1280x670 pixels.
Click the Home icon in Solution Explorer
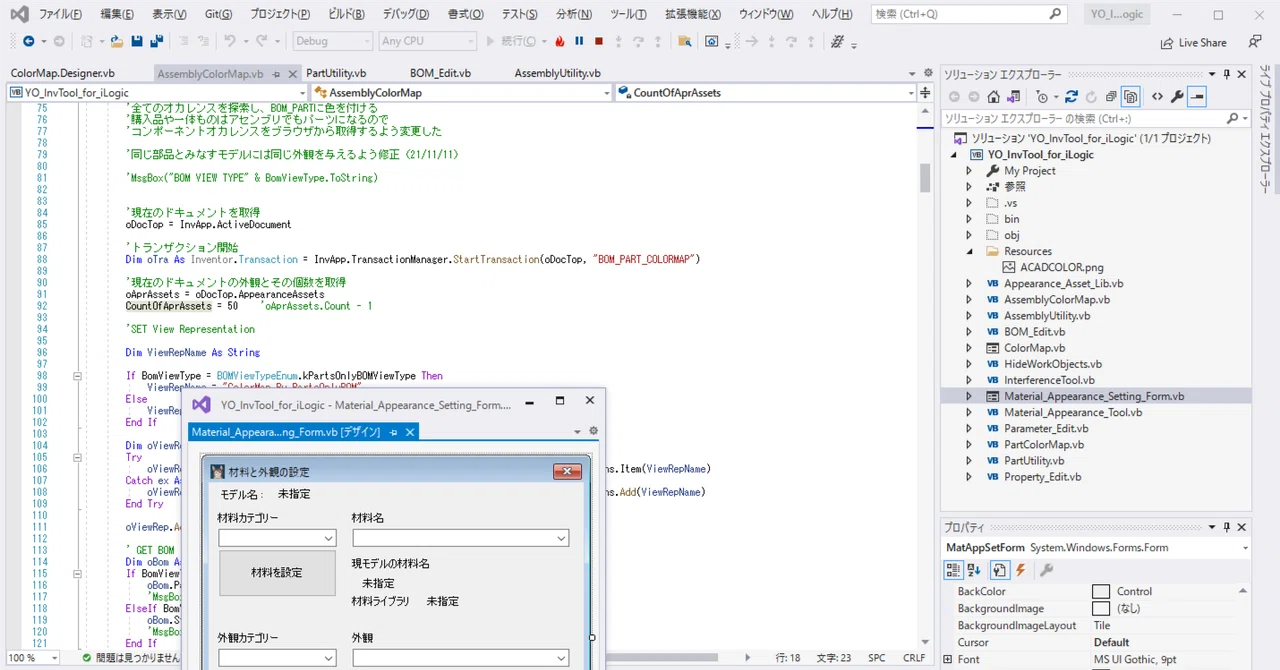point(993,97)
